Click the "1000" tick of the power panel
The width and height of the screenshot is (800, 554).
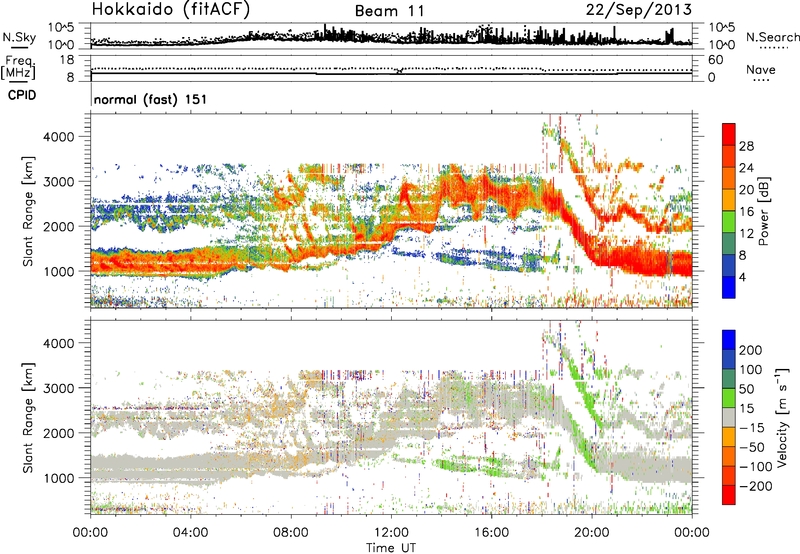click(x=59, y=271)
